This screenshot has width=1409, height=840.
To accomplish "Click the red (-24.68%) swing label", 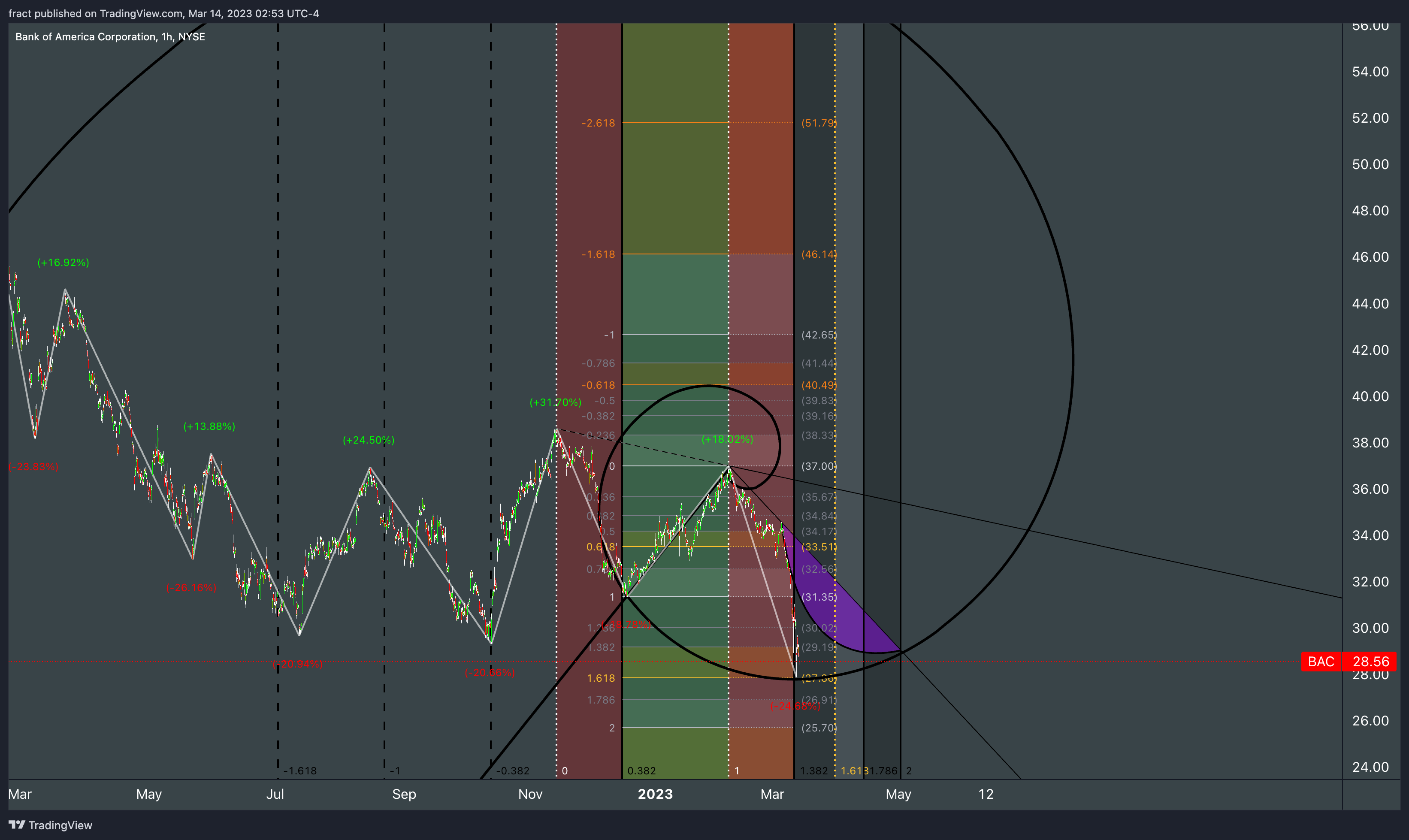I will [795, 706].
